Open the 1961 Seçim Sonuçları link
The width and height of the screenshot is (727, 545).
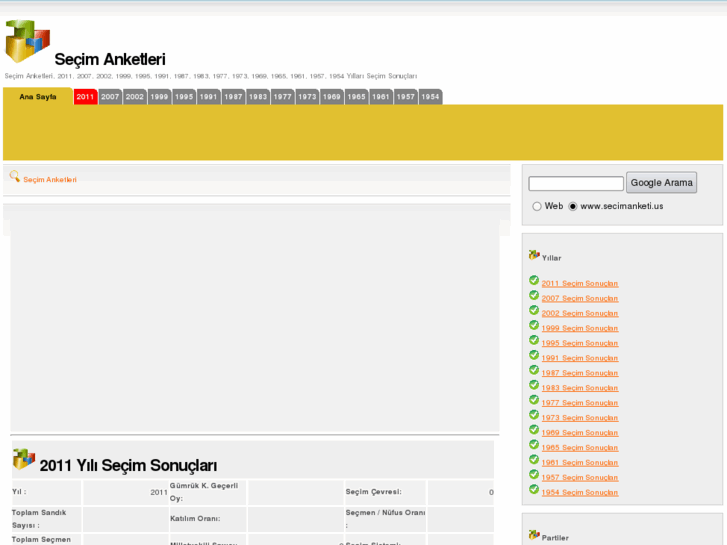580,462
